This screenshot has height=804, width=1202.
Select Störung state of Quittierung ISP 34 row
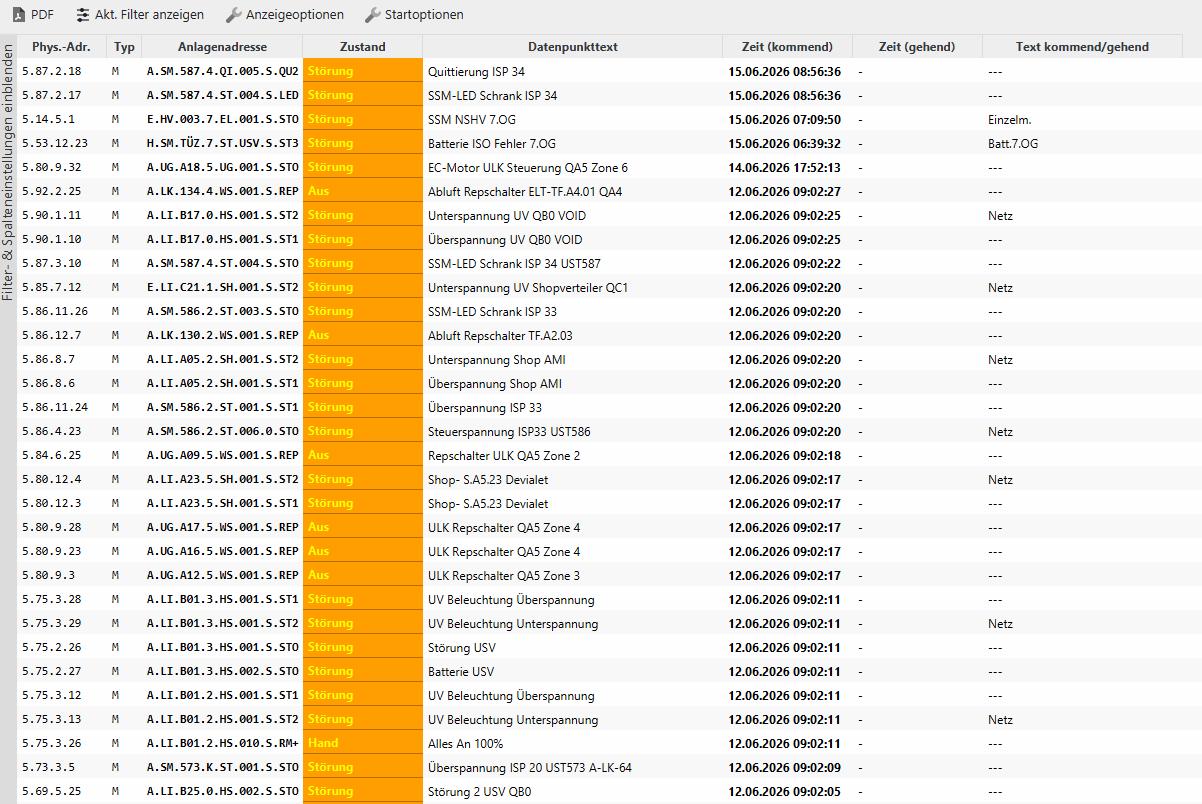362,71
